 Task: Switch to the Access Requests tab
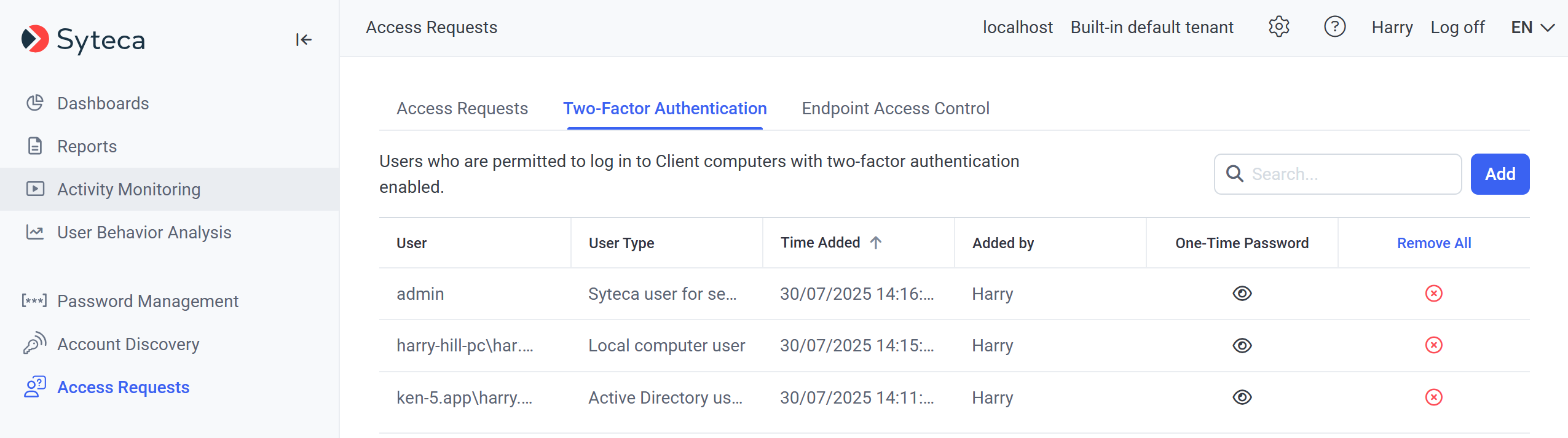click(462, 109)
